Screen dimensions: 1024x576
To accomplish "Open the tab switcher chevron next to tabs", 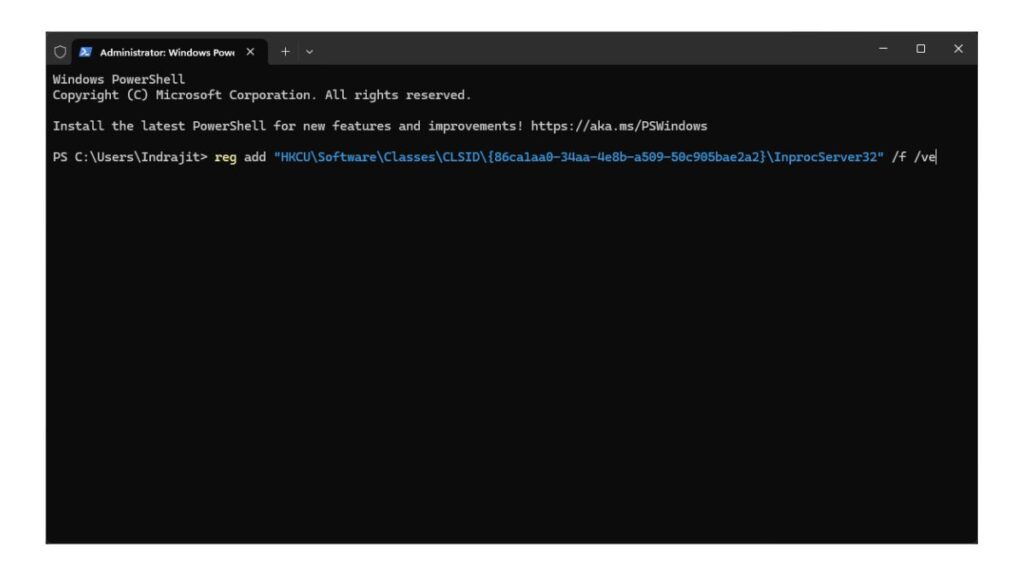I will coord(309,49).
